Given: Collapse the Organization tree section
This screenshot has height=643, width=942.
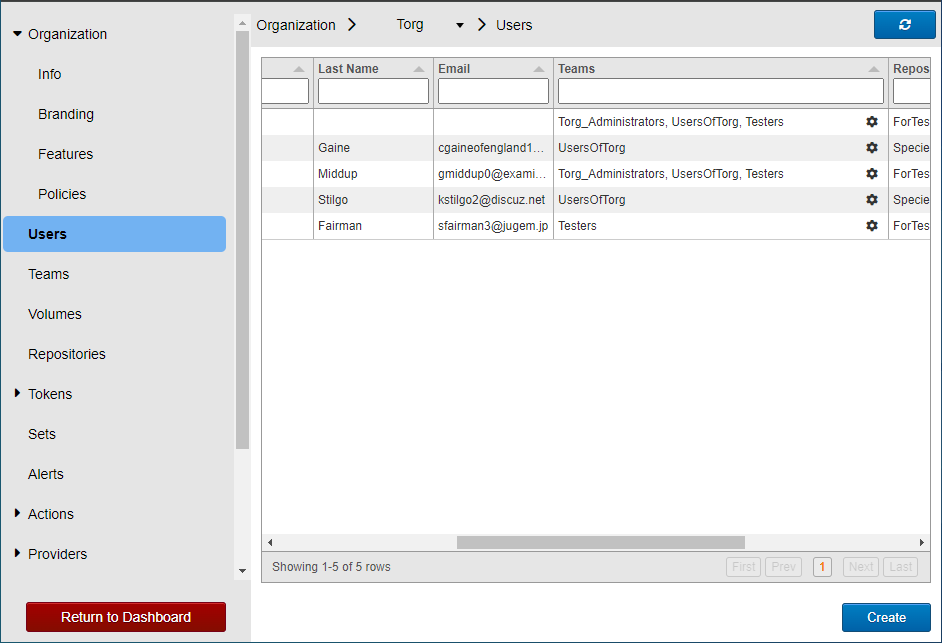Looking at the screenshot, I should [x=17, y=34].
